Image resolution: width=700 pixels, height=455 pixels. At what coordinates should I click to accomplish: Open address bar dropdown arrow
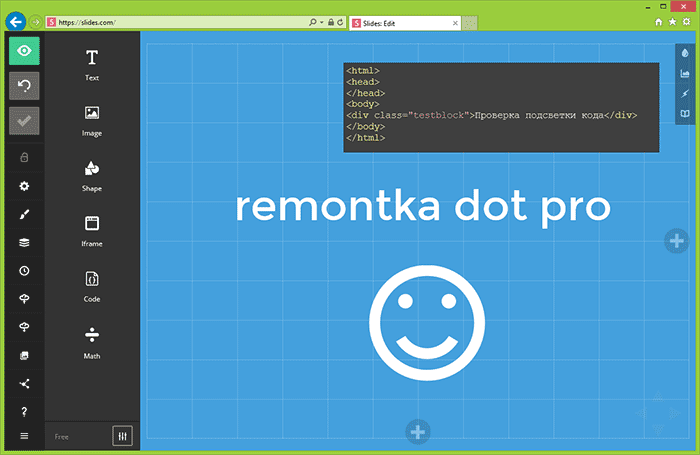coord(321,22)
